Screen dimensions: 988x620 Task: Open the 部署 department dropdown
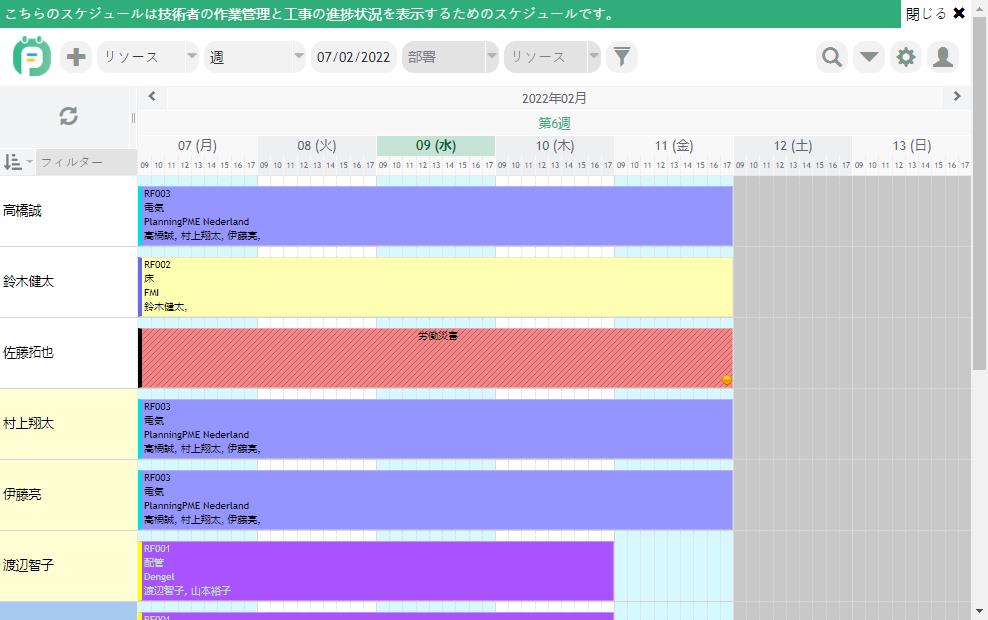(451, 57)
